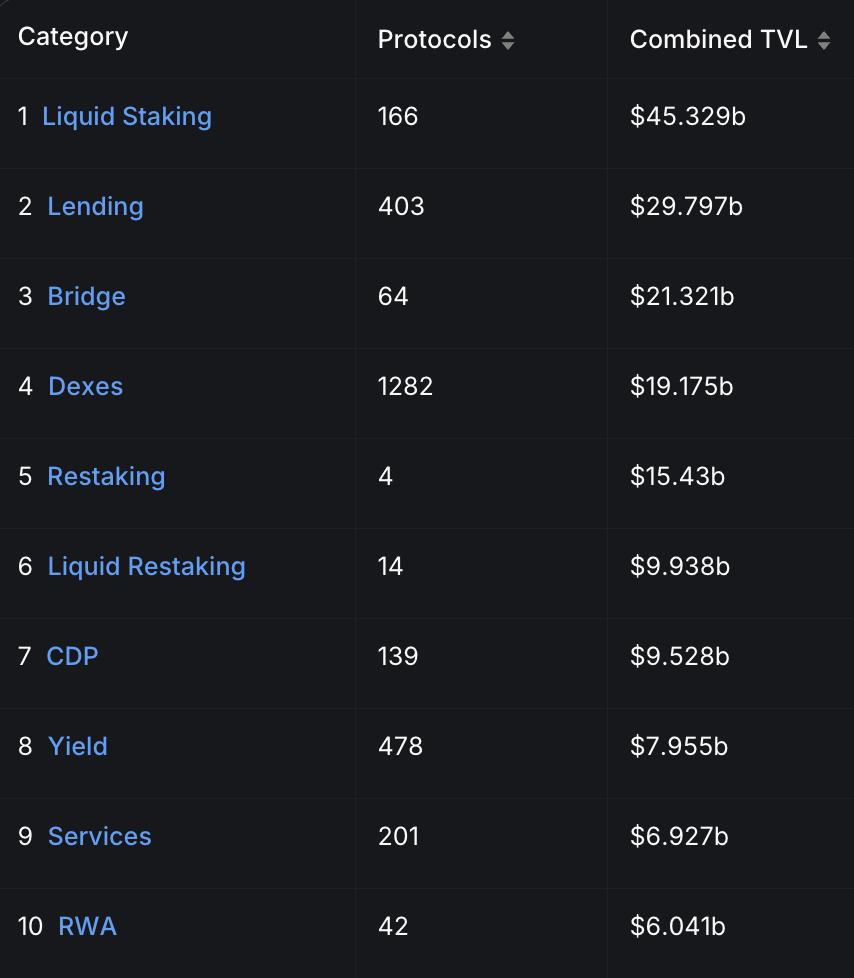The width and height of the screenshot is (854, 978).
Task: Open the Liquid Restaking category
Action: pos(146,566)
